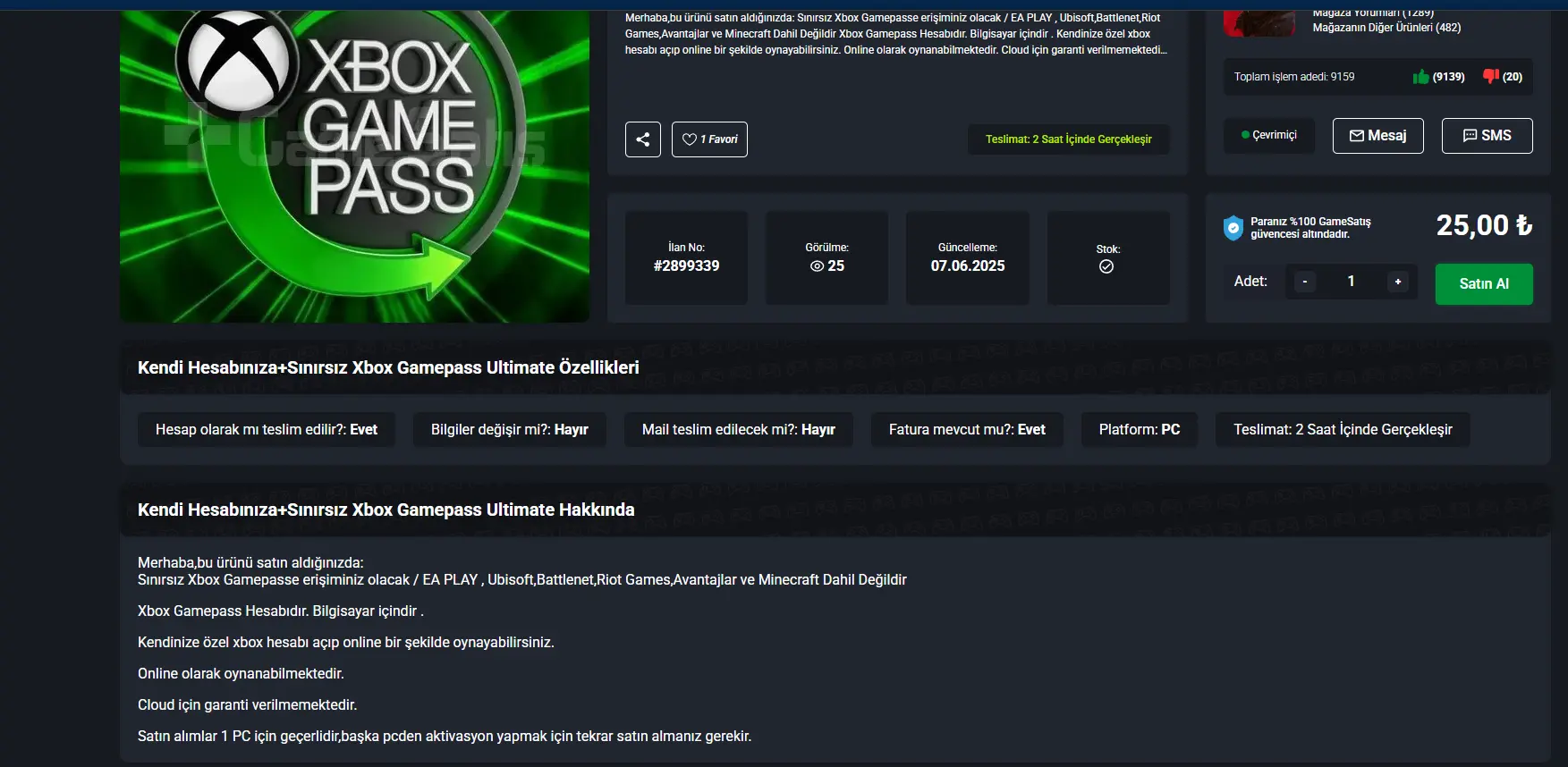Viewport: 1568px width, 767px height.
Task: Click the Gamepass Ultimate Hakkında section heading
Action: (386, 510)
